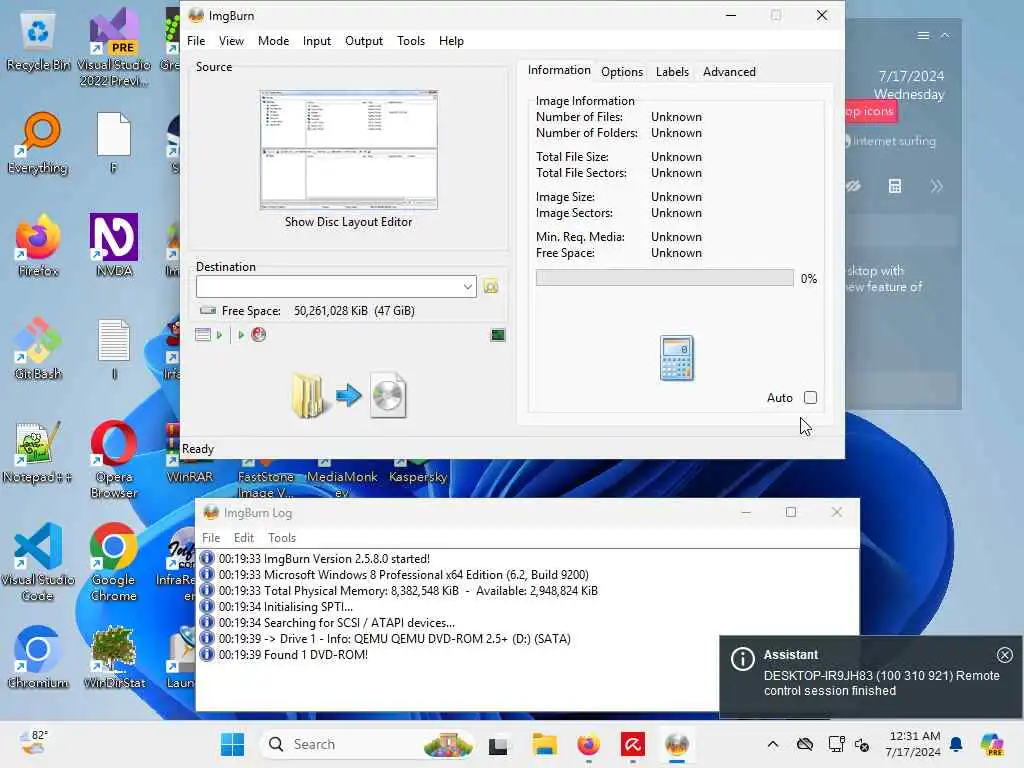This screenshot has width=1024, height=768.
Task: Open the Tools menu in the ImgBurn window
Action: coord(411,40)
